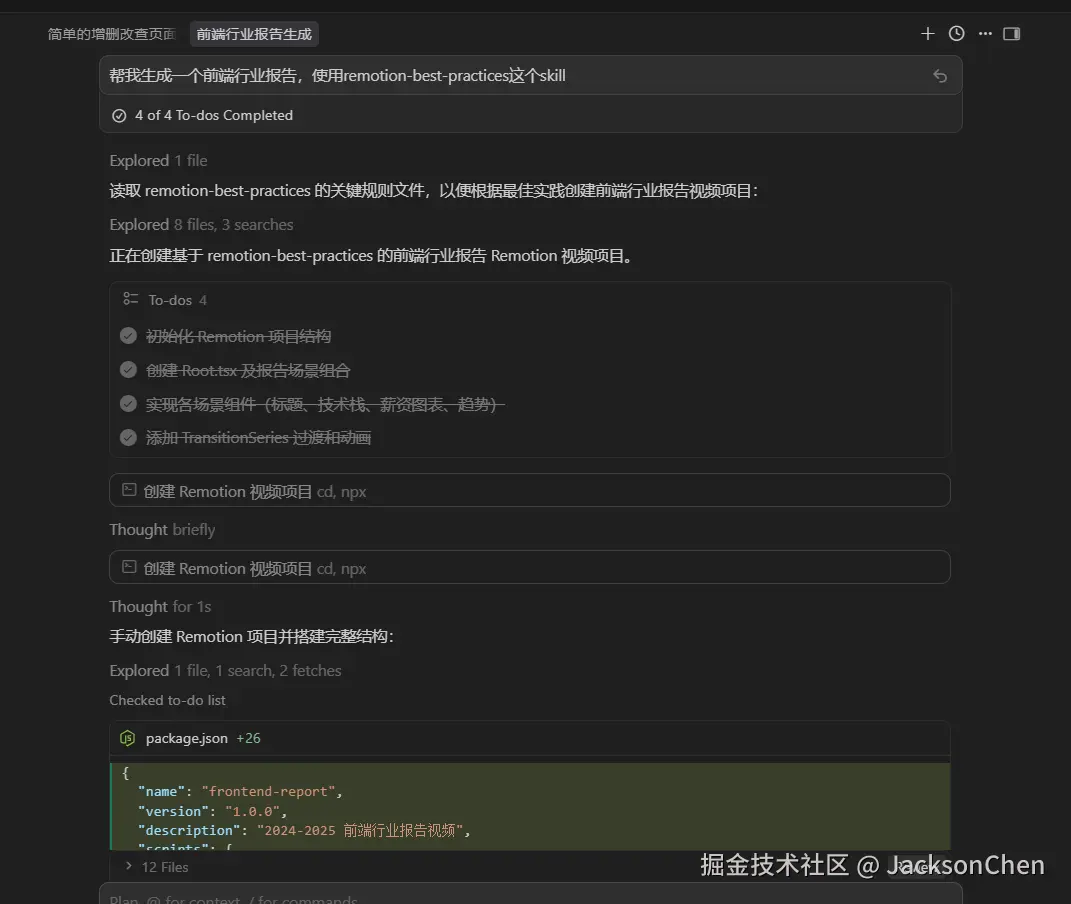Image resolution: width=1071 pixels, height=904 pixels.
Task: Click the To-dos list icon
Action: 130,299
